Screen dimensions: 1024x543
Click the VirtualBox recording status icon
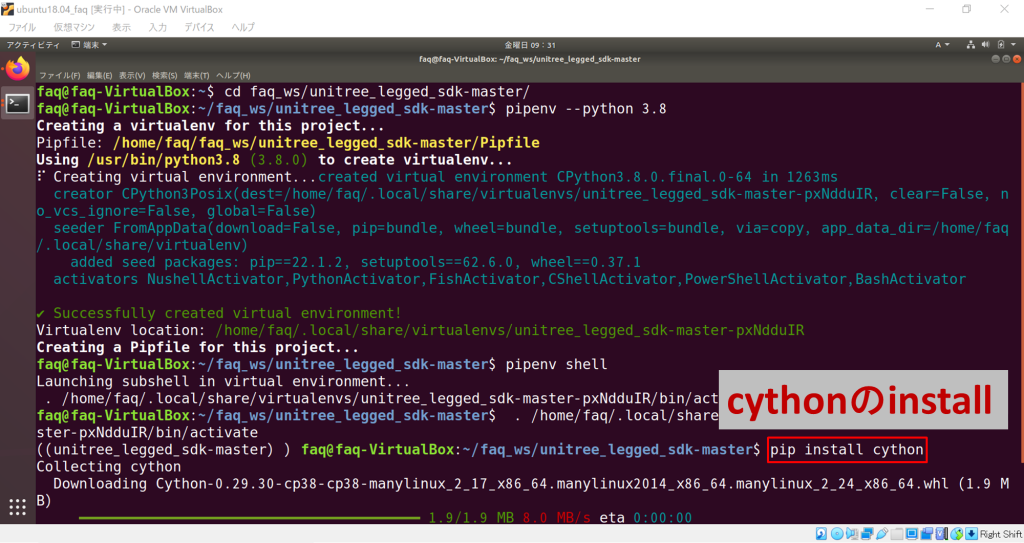tap(926, 534)
